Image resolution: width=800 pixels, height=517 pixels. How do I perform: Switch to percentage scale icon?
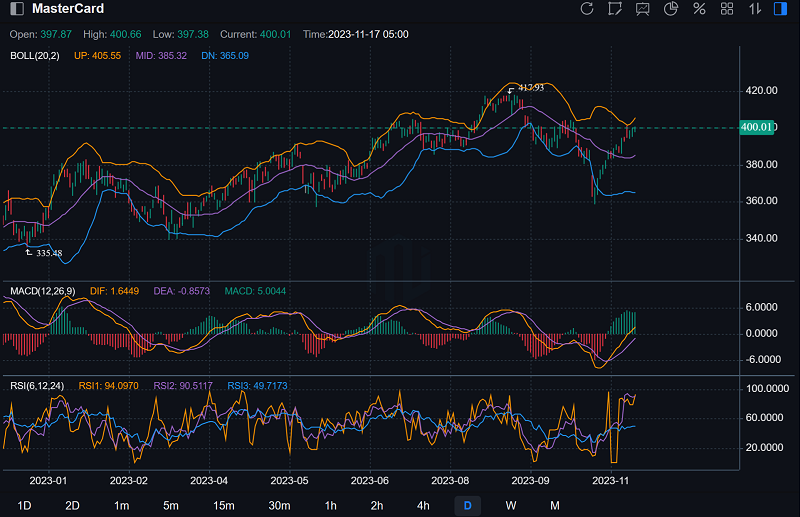click(x=699, y=9)
